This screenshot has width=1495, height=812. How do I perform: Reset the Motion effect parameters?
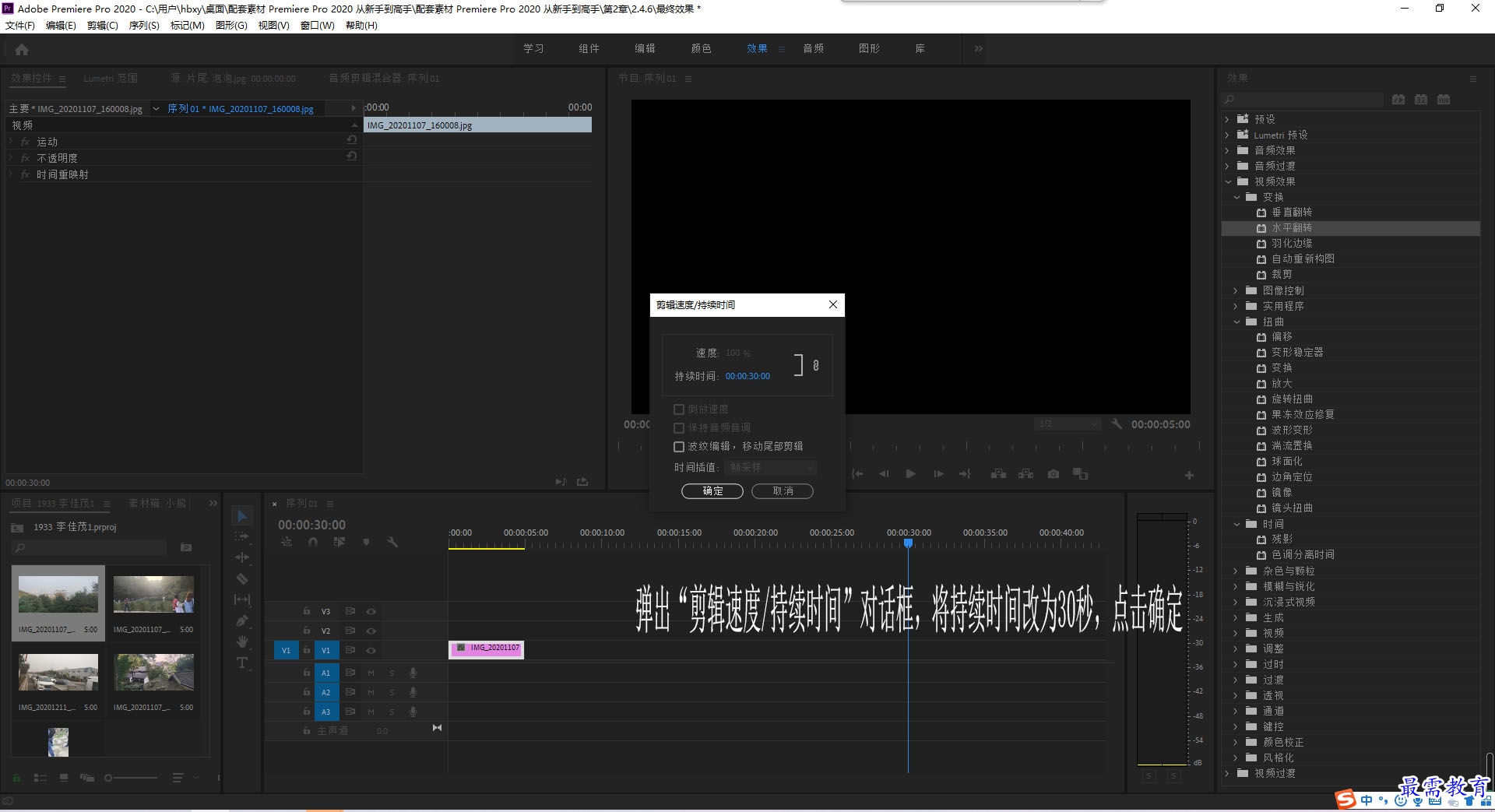point(352,140)
